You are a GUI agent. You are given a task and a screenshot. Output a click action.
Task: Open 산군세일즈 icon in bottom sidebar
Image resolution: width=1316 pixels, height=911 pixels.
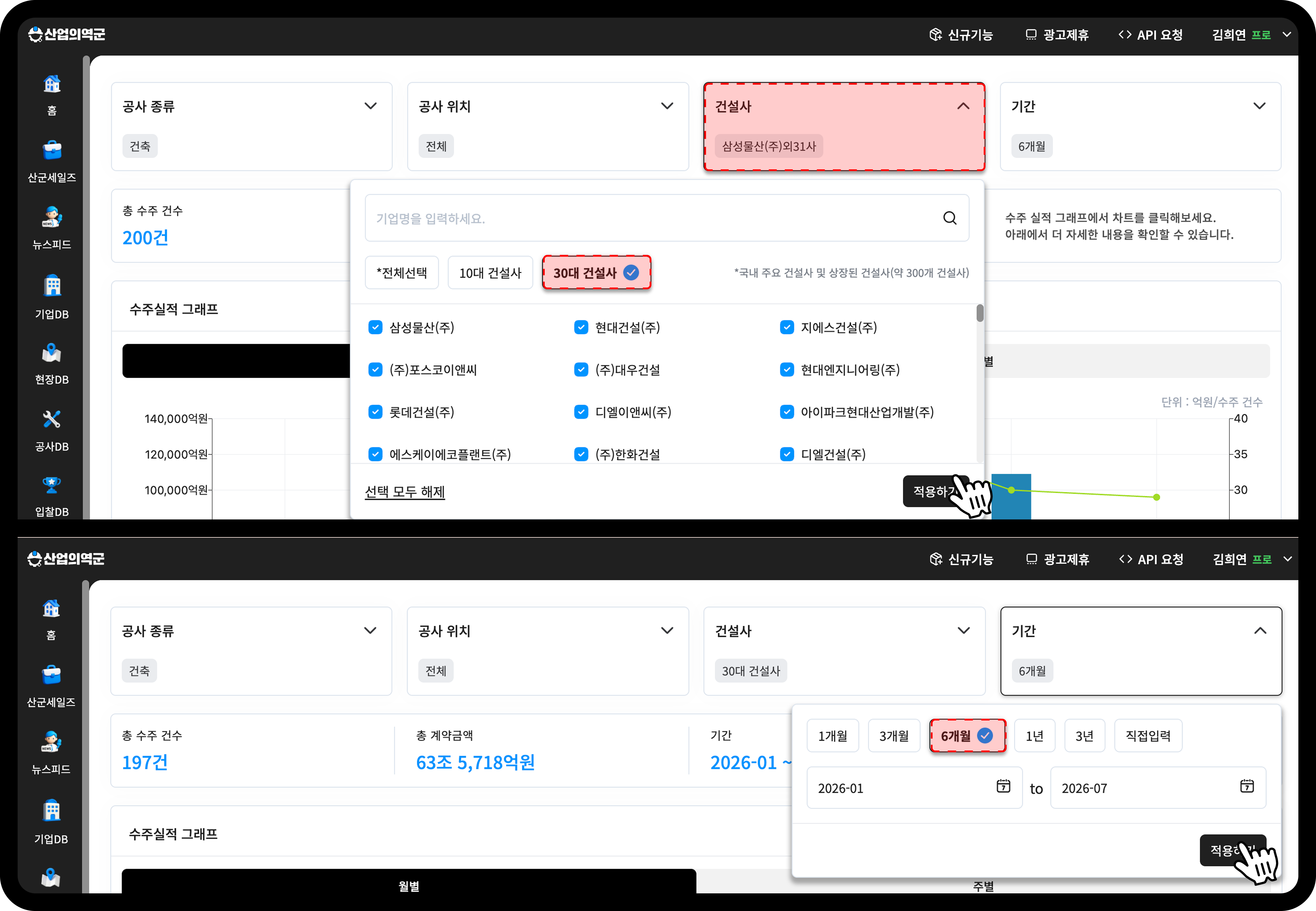click(51, 675)
